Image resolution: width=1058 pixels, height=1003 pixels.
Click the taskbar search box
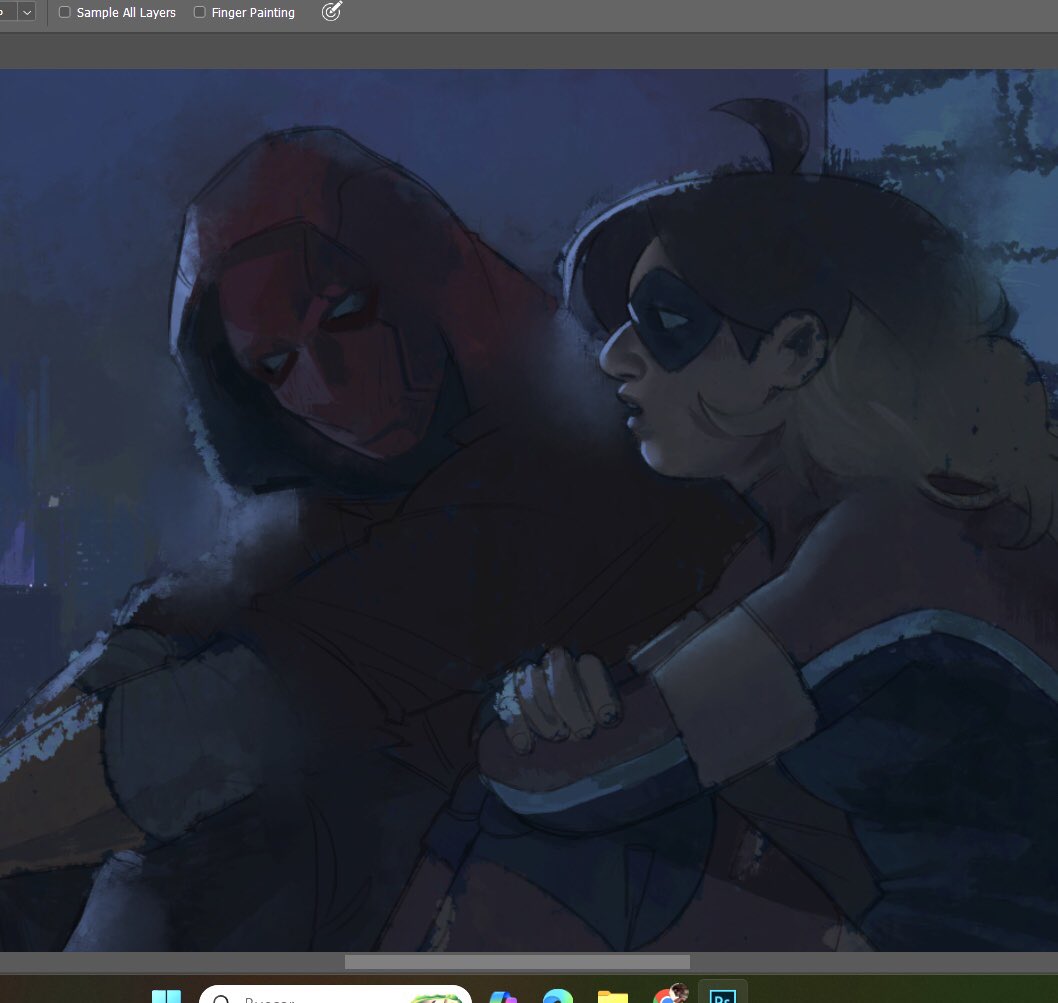pyautogui.click(x=335, y=995)
